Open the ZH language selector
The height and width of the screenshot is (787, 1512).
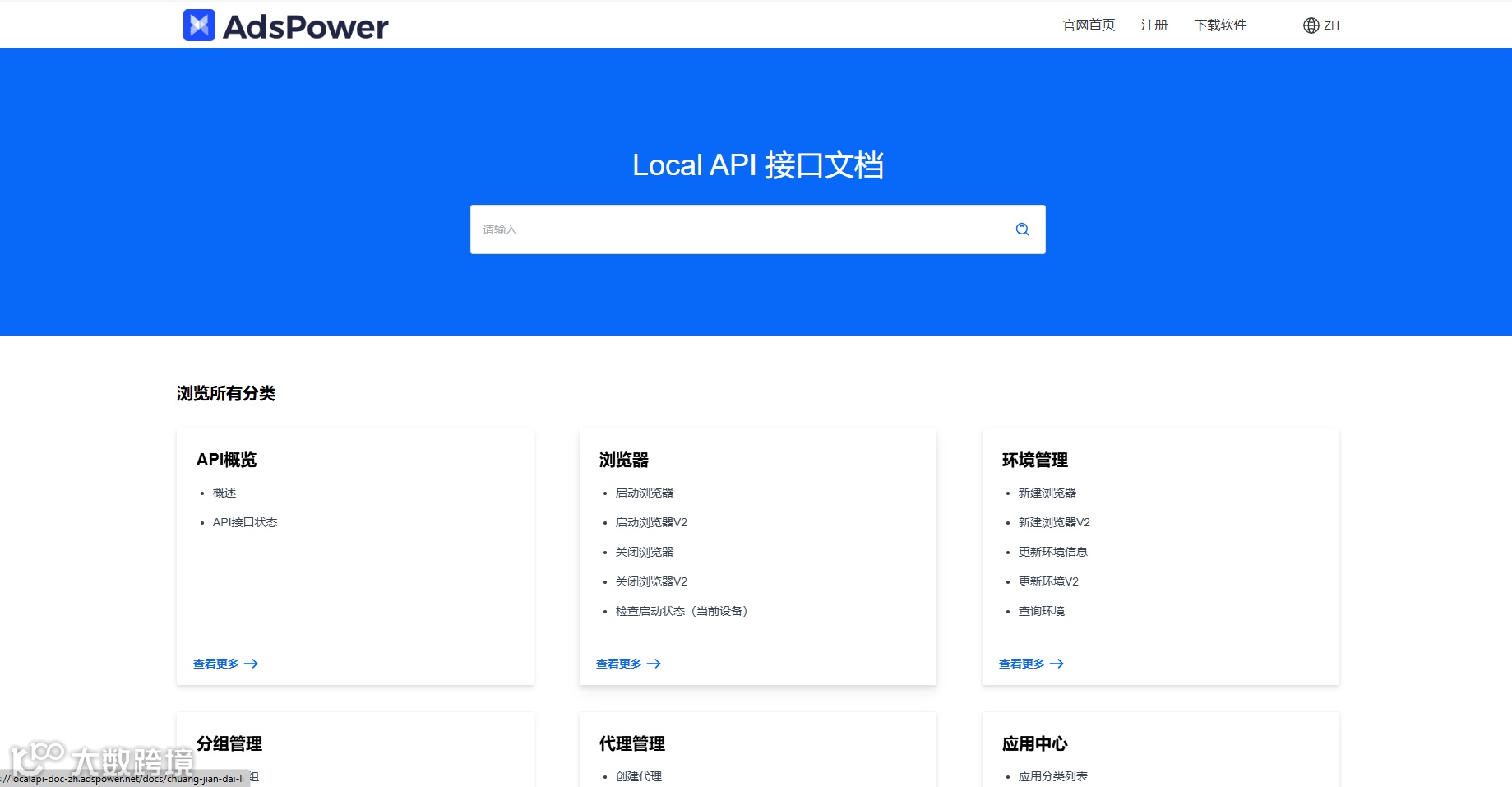click(1321, 25)
